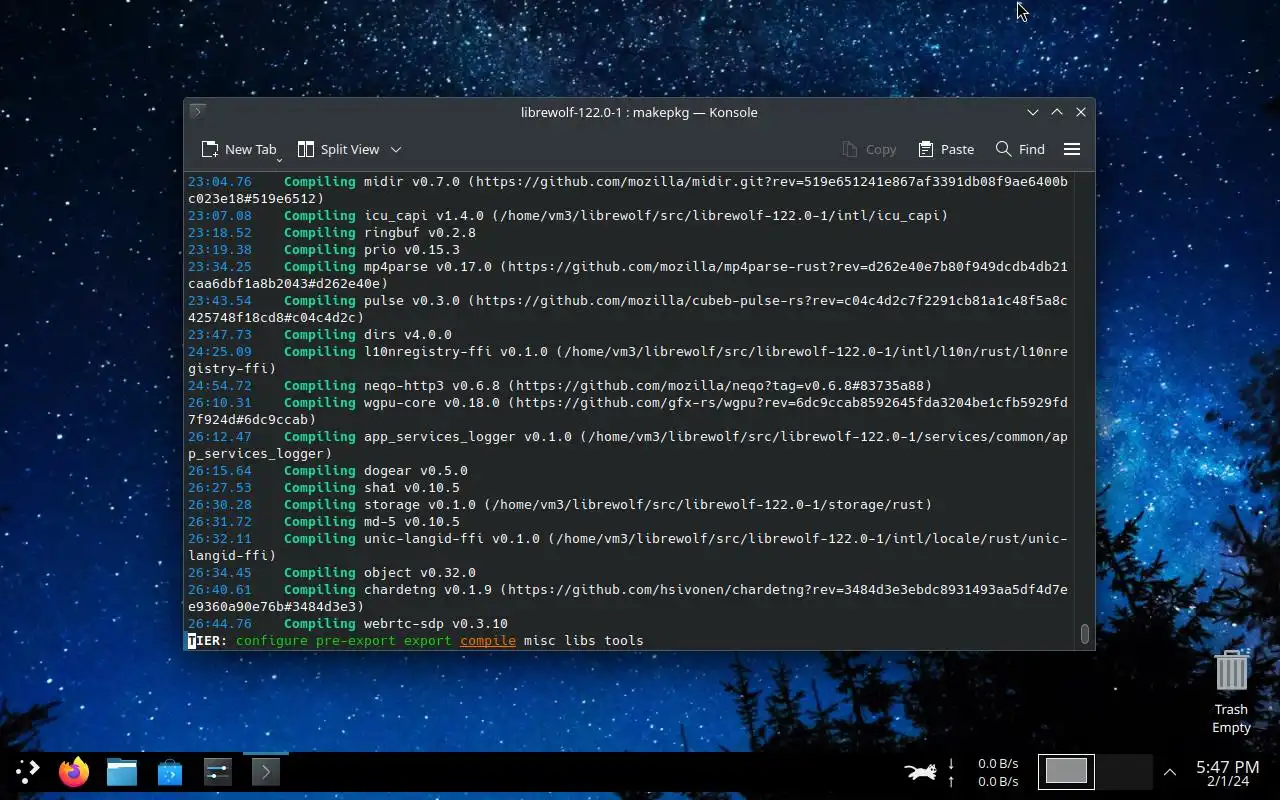Open a New Tab in Konsole
1280x800 pixels.
pos(238,149)
